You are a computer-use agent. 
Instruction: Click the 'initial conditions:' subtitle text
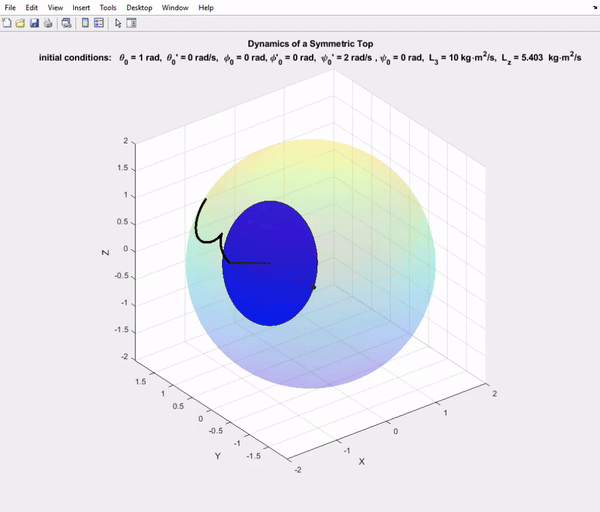click(75, 58)
